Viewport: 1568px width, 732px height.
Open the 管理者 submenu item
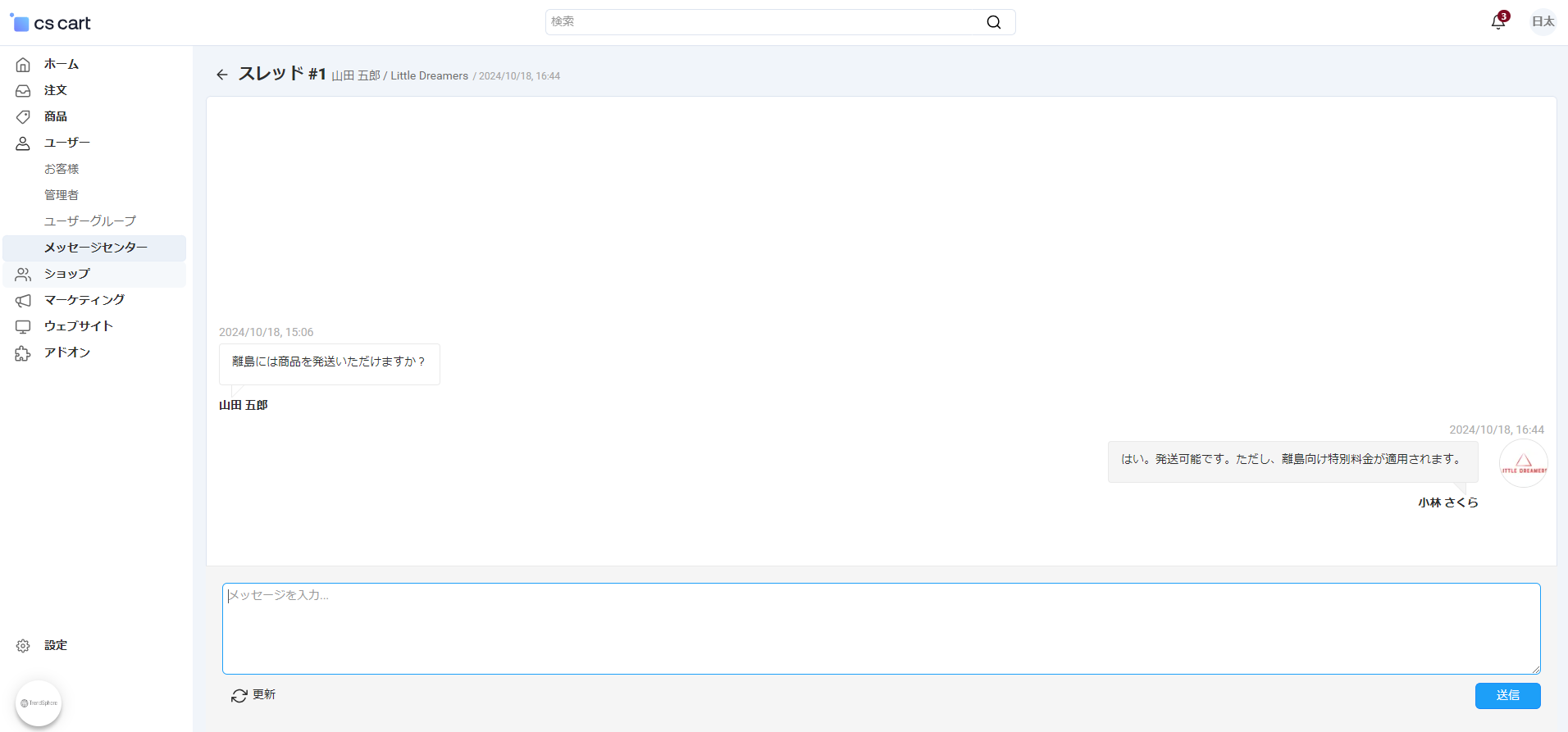coord(62,195)
